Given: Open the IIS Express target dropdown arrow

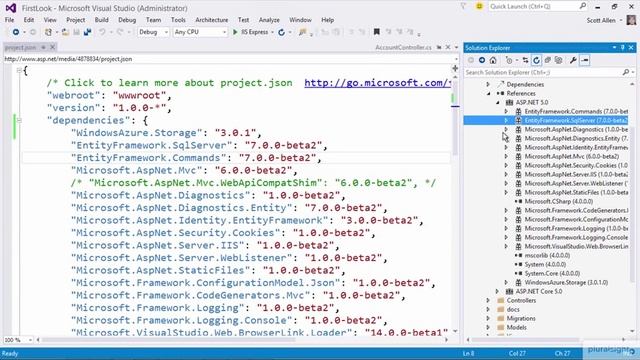Looking at the screenshot, I should coord(272,32).
